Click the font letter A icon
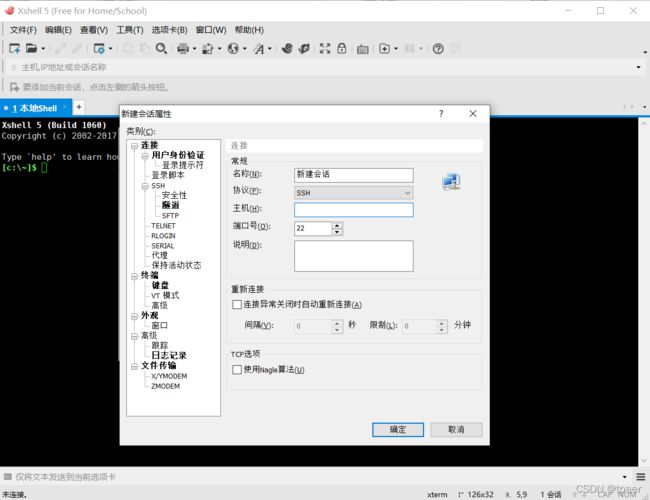 [259, 49]
